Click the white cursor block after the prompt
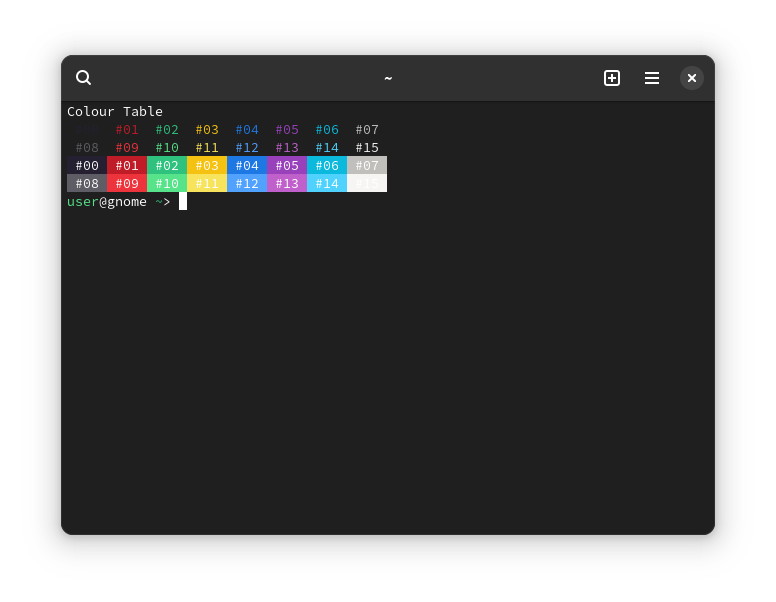The image size is (776, 602). pyautogui.click(x=183, y=201)
